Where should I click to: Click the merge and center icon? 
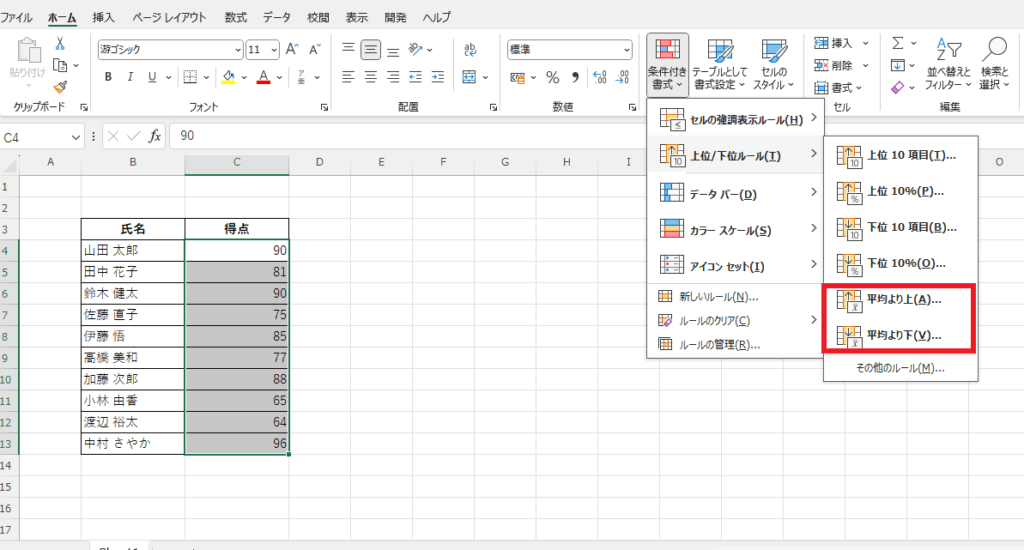[470, 77]
